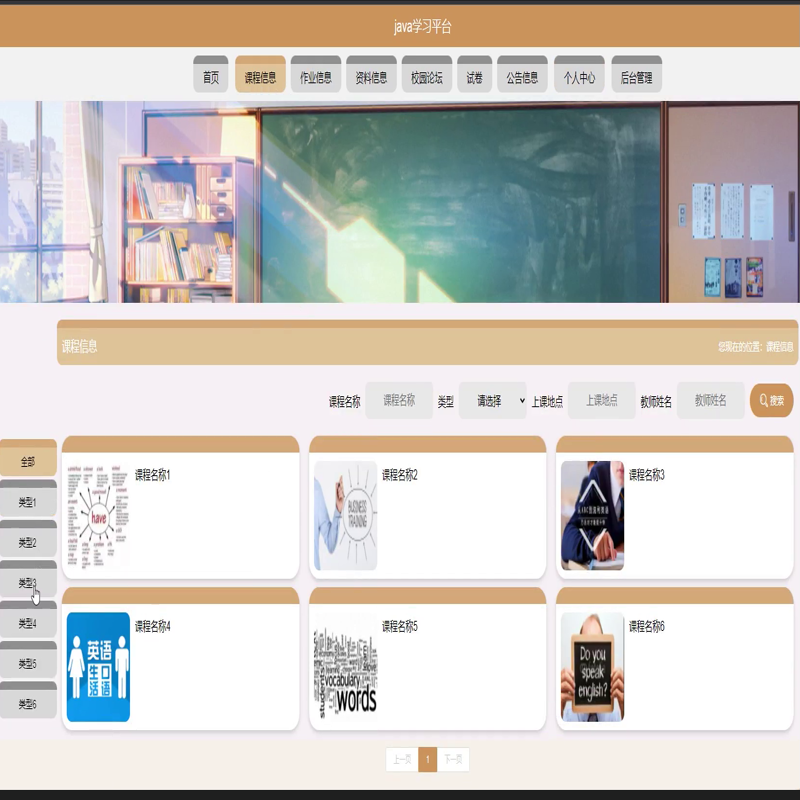This screenshot has height=800, width=800.
Task: Filter courses by 类型5
Action: 28,660
